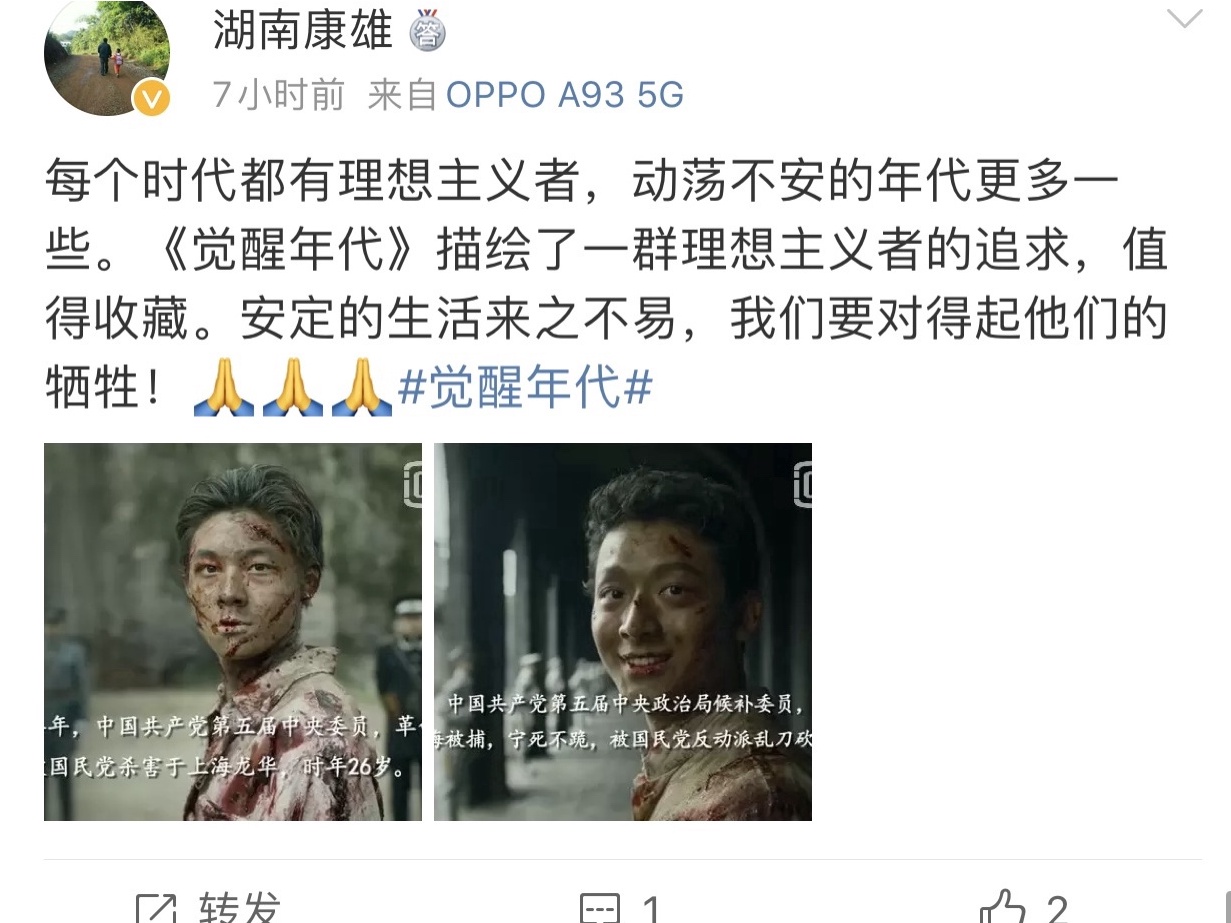
Task: Tap the 答 medal badge beside username
Action: 427,35
